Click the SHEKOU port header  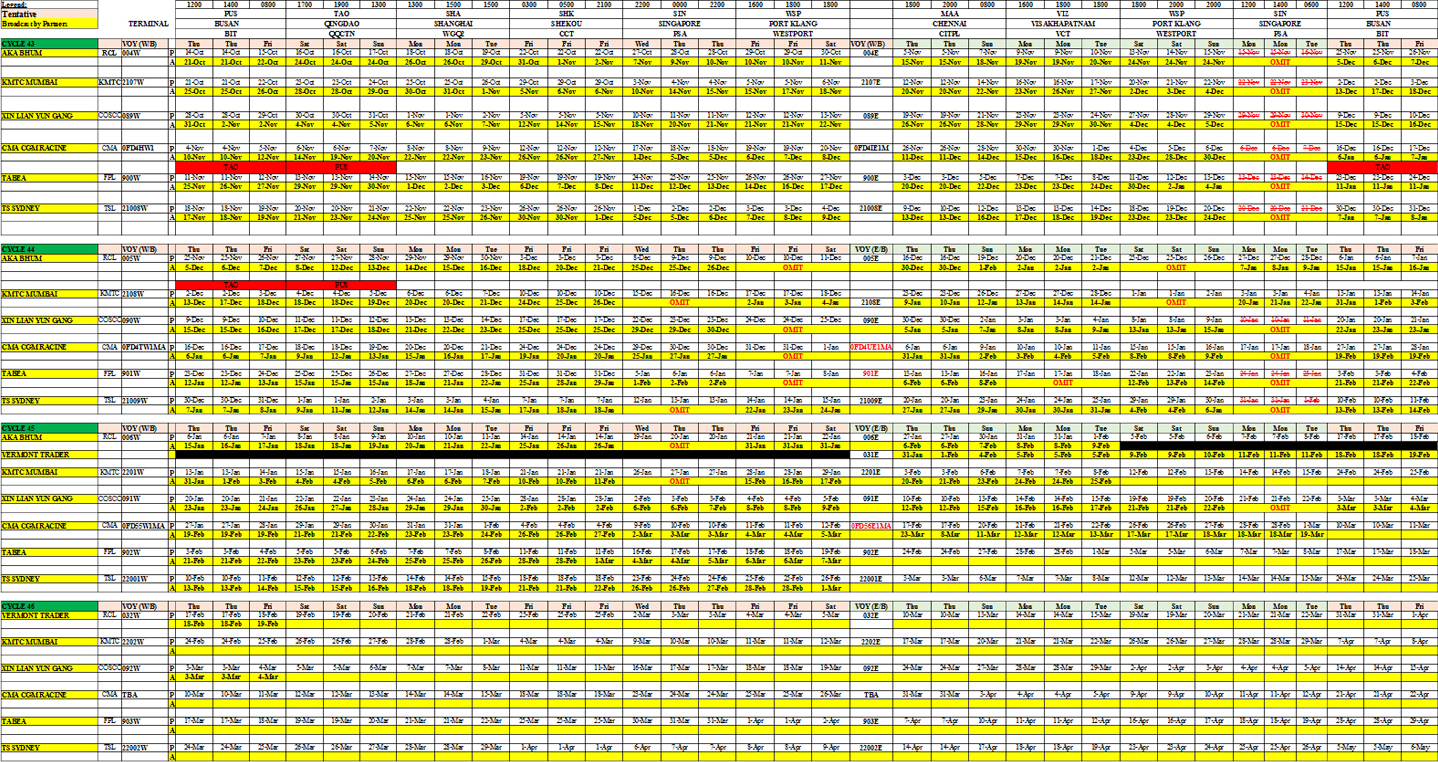(x=566, y=23)
